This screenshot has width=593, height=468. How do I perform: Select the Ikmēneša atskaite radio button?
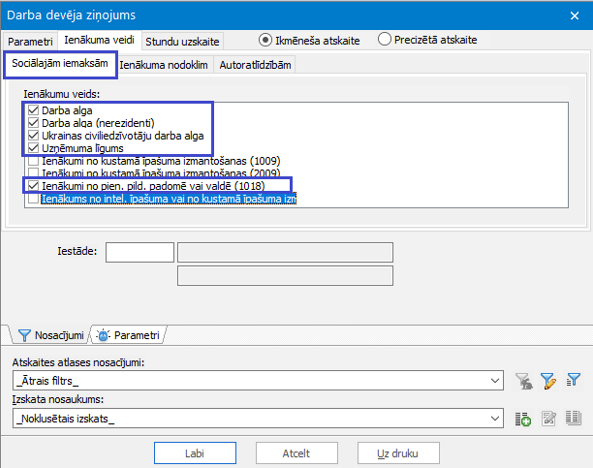[x=265, y=40]
